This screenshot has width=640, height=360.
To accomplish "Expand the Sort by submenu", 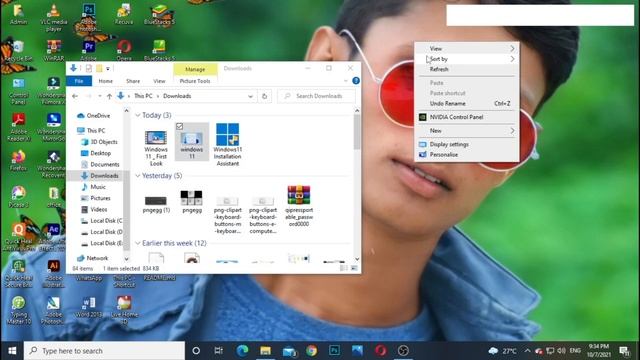I will click(467, 59).
